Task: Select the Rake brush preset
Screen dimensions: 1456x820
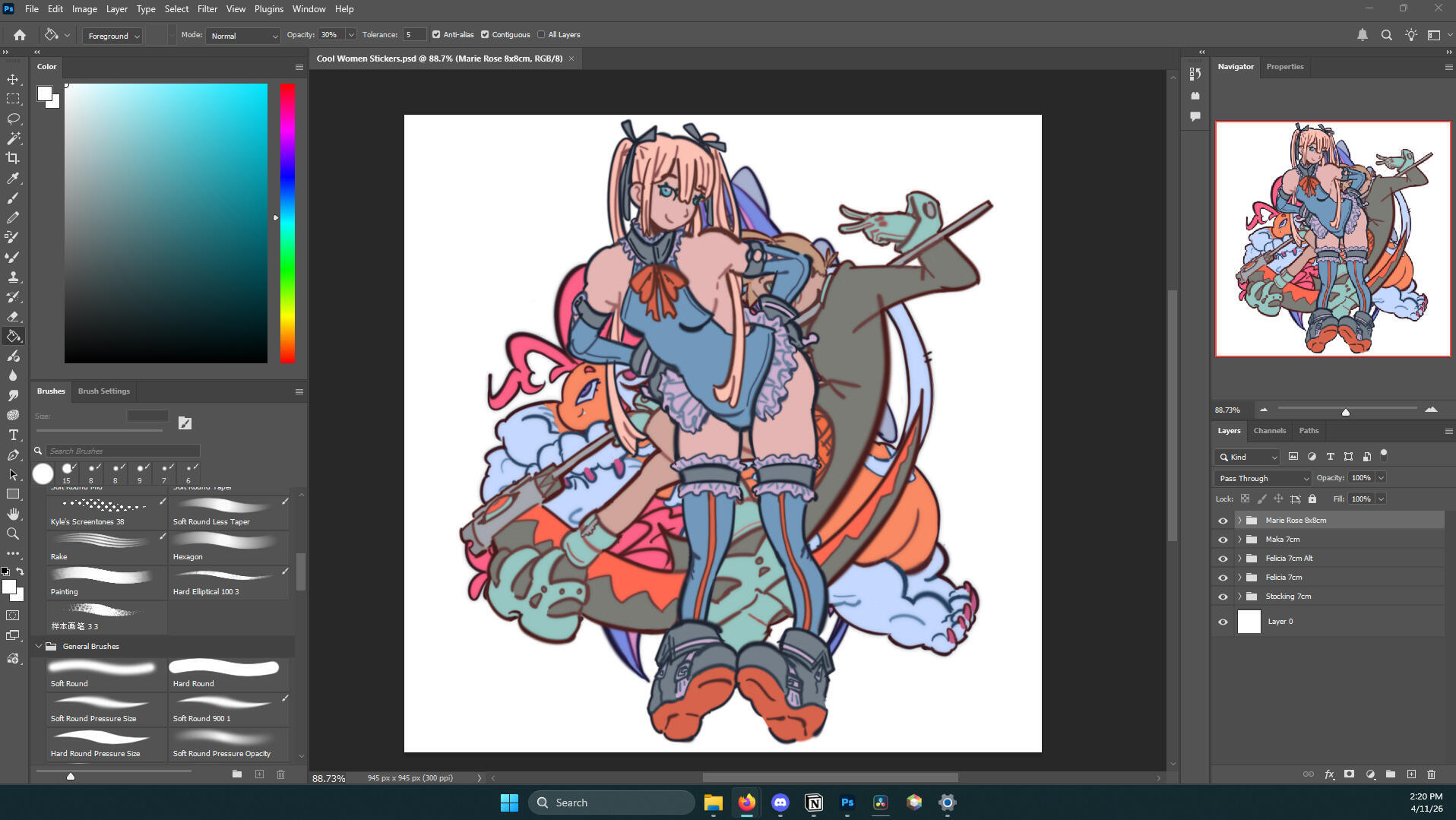Action: (106, 547)
